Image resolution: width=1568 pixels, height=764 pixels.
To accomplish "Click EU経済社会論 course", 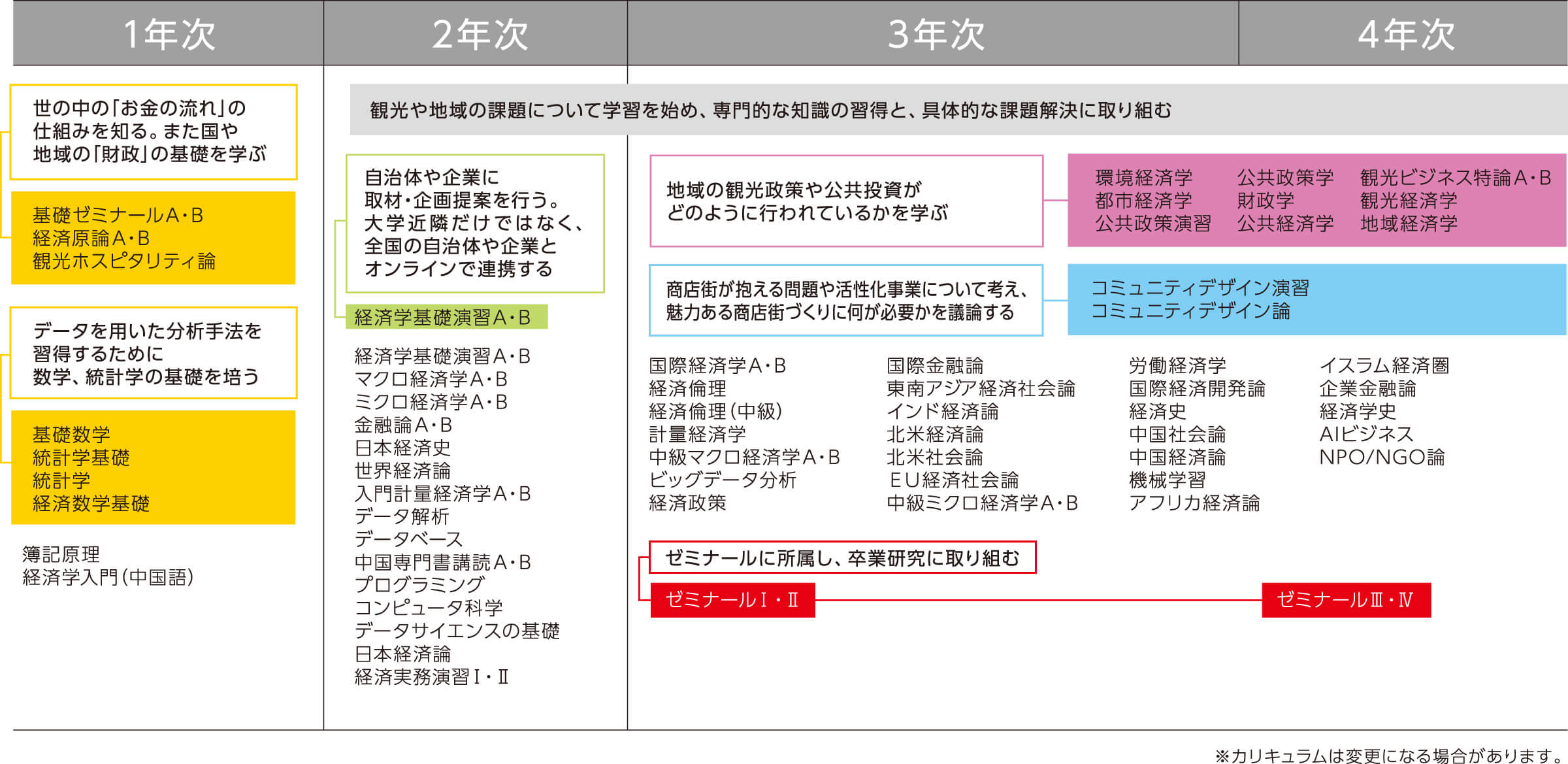I will click(x=953, y=480).
